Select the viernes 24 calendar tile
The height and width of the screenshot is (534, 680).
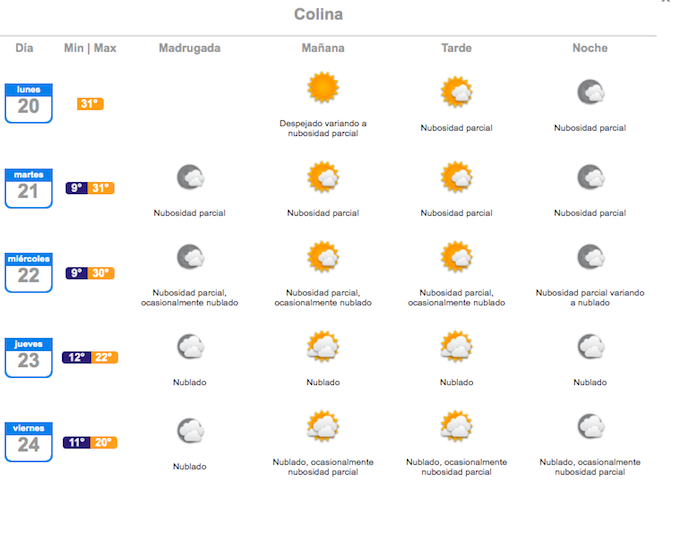coord(28,442)
